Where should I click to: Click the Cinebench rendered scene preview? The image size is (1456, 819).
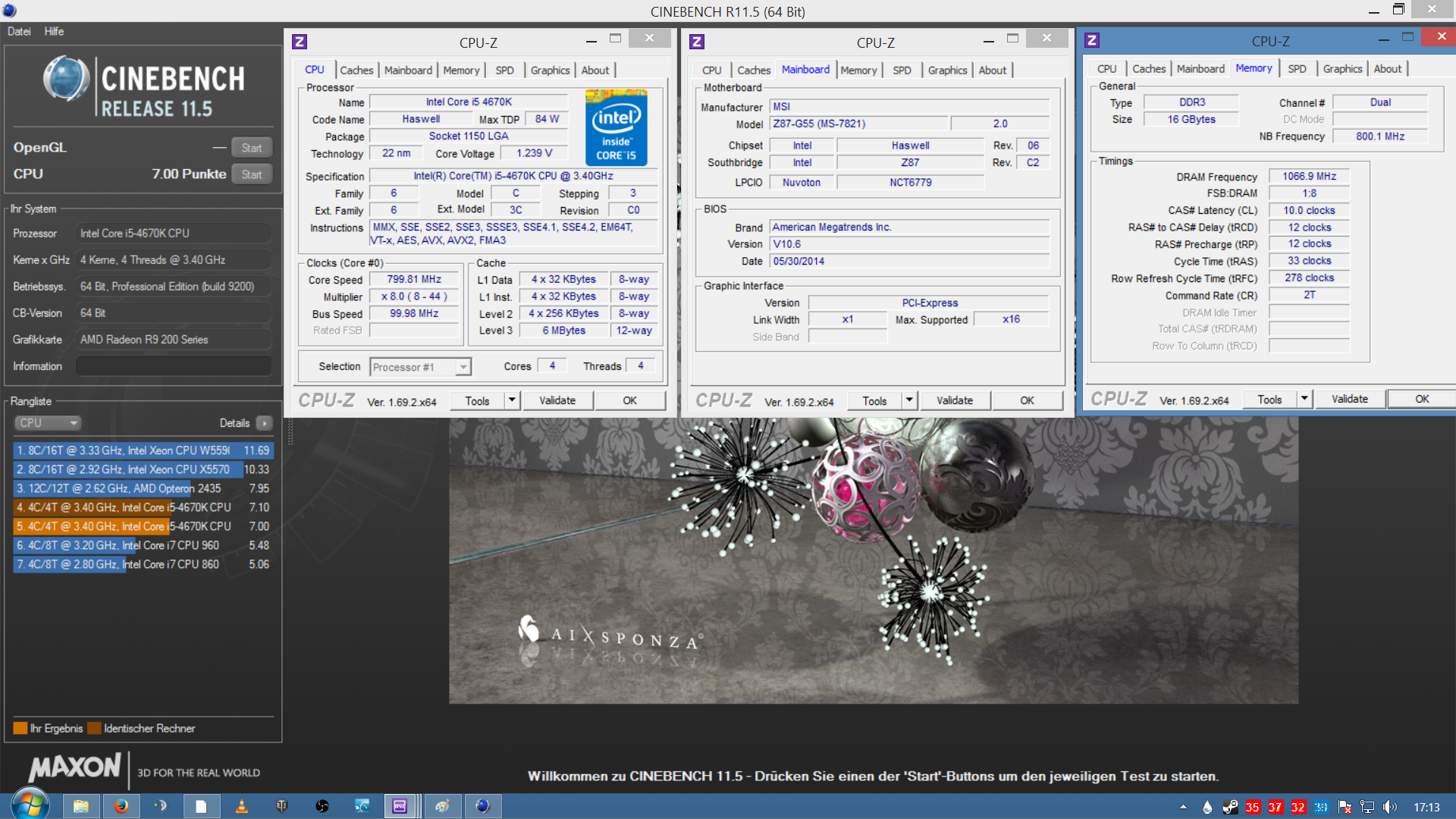(874, 560)
